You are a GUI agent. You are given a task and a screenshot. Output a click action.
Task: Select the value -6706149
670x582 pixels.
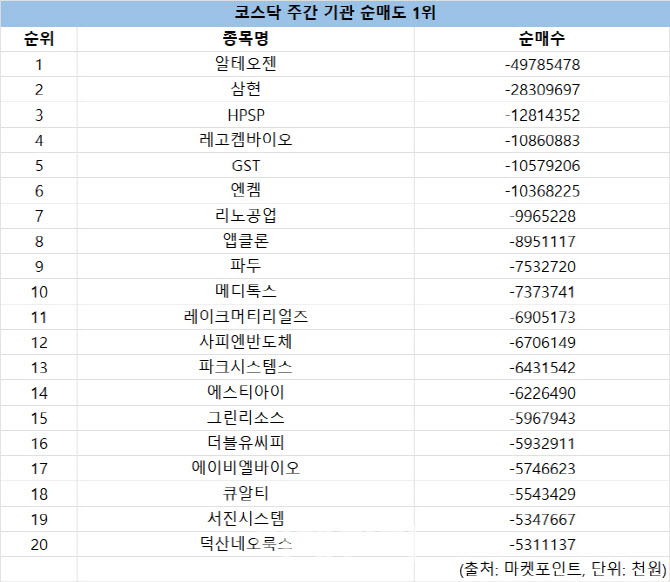tap(542, 343)
